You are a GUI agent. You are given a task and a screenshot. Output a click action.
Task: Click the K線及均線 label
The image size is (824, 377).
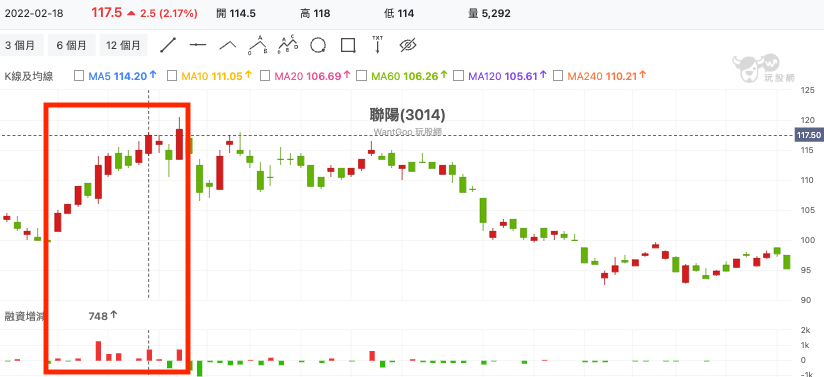(28, 76)
